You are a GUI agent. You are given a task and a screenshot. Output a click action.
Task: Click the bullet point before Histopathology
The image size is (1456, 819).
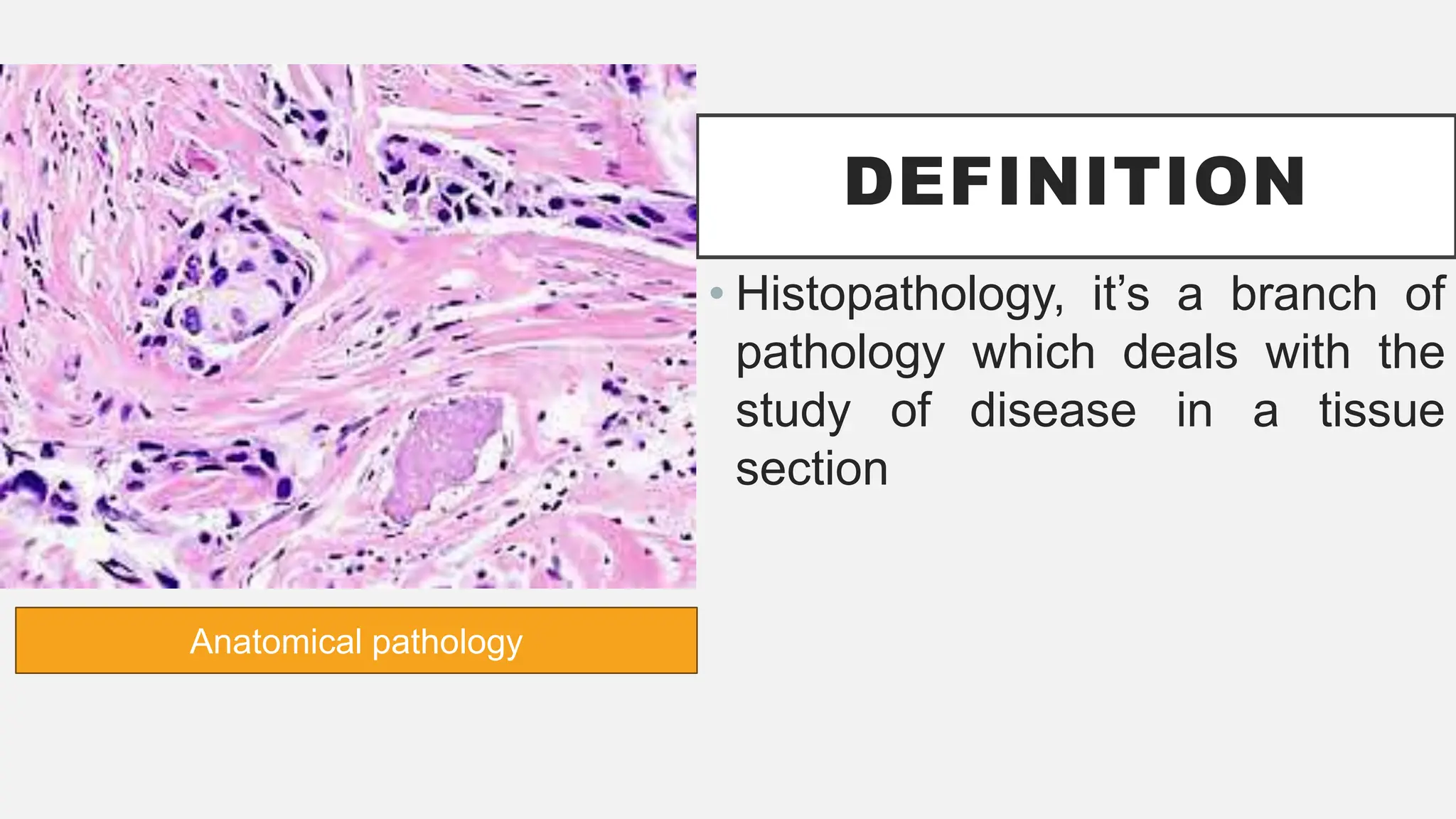click(x=717, y=293)
